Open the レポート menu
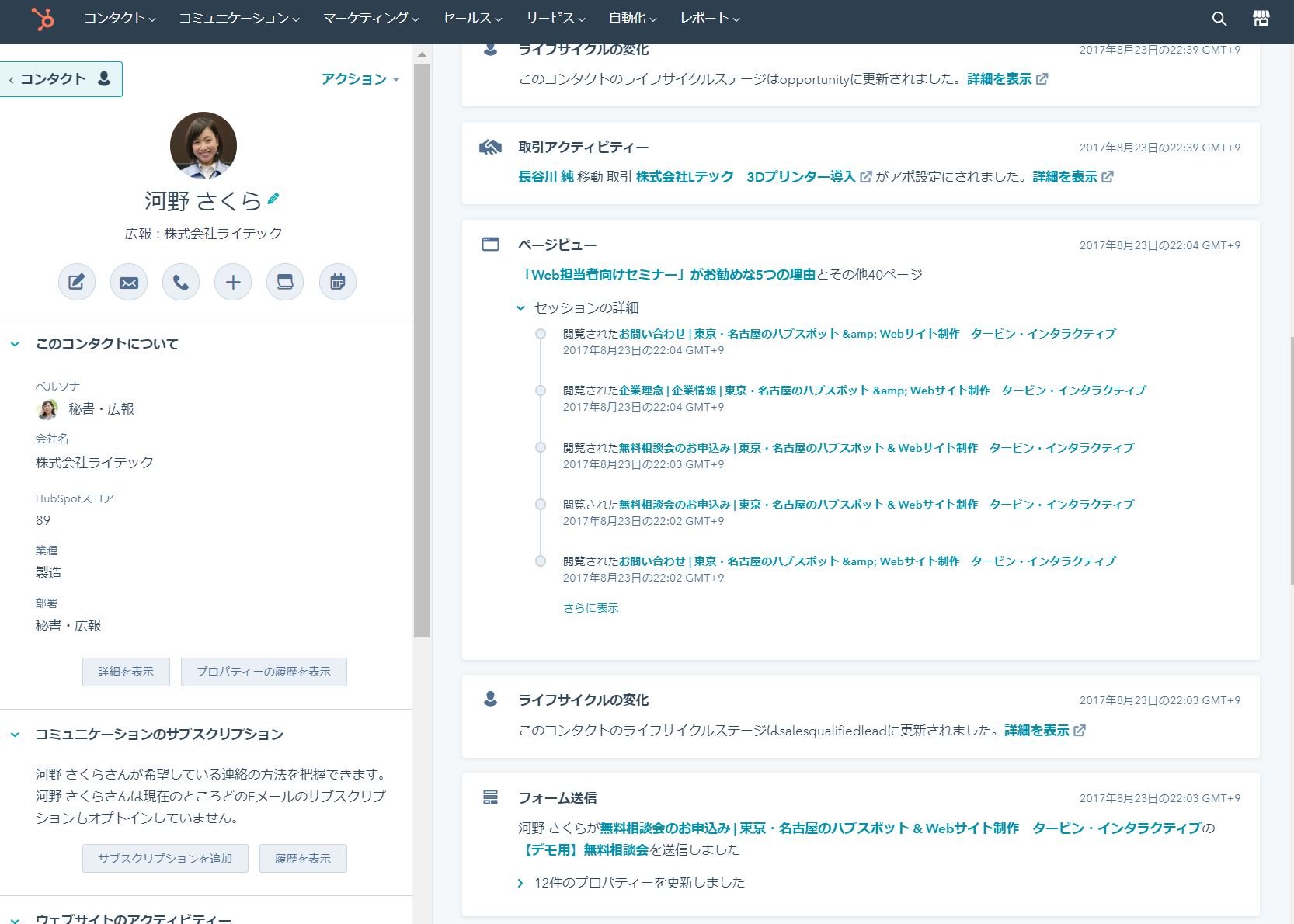 pos(710,19)
